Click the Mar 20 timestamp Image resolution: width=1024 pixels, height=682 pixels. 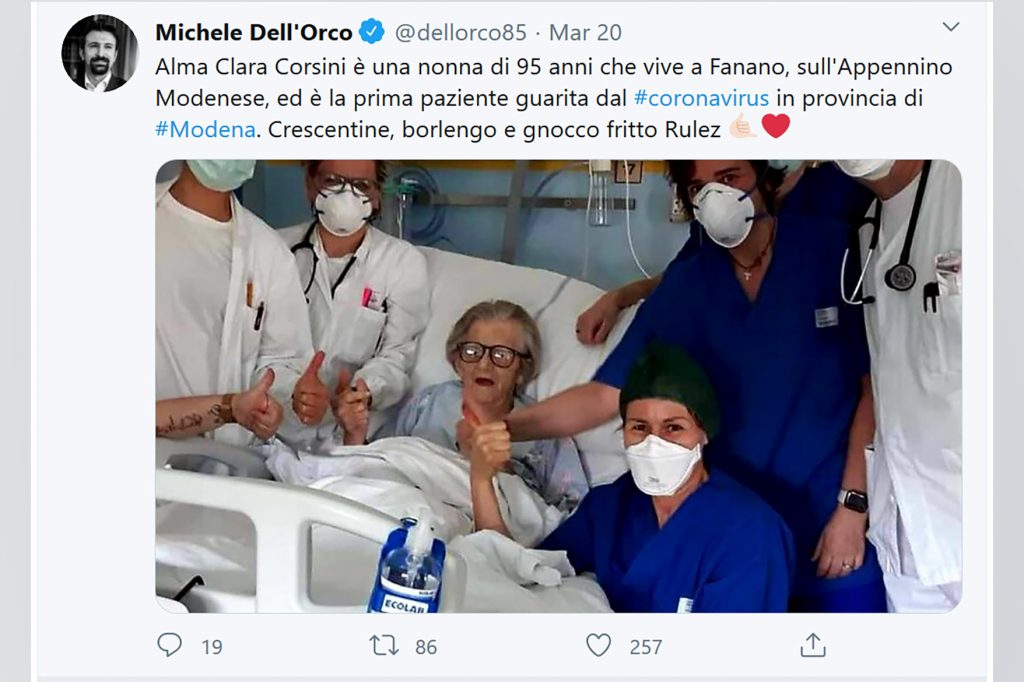pyautogui.click(x=587, y=31)
